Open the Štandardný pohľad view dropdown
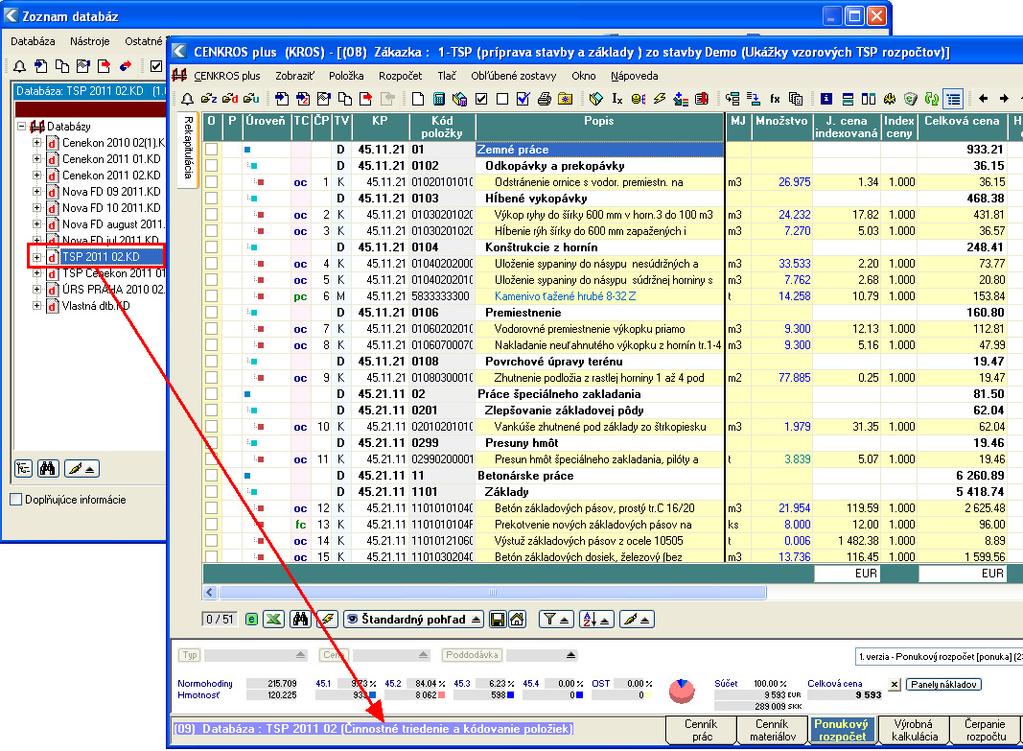Image resolution: width=1023 pixels, height=751 pixels. click(x=414, y=619)
